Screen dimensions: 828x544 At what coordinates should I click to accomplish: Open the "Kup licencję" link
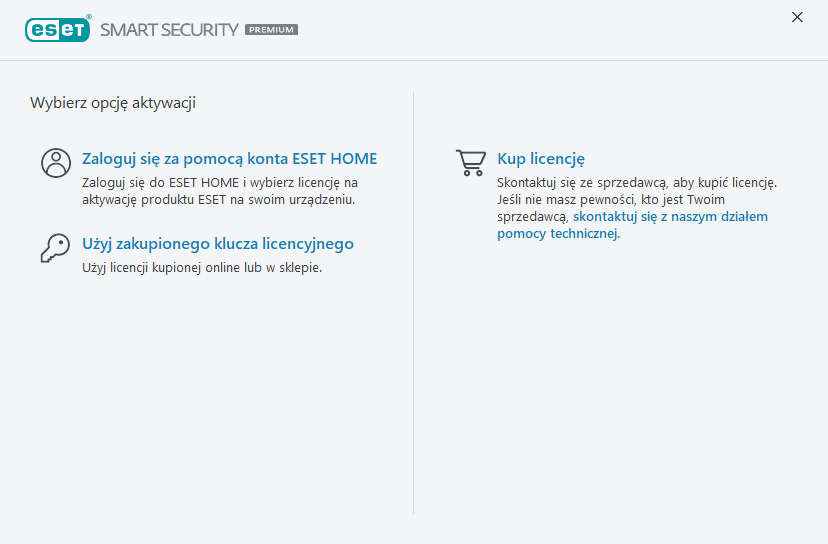coord(540,159)
